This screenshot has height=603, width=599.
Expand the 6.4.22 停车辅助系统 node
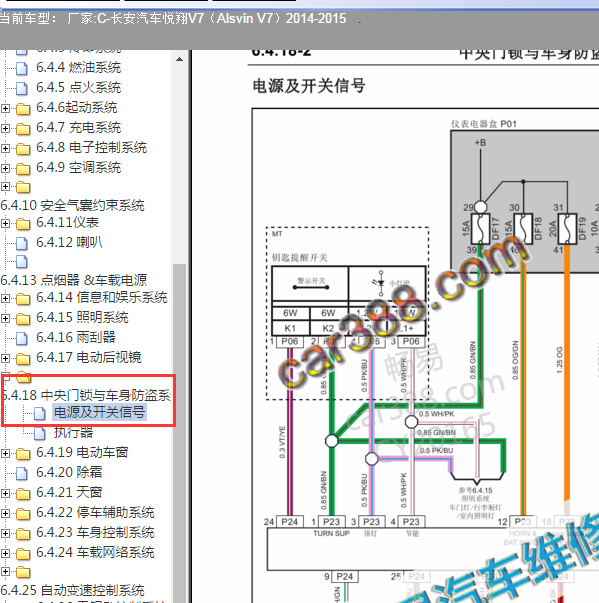point(5,513)
